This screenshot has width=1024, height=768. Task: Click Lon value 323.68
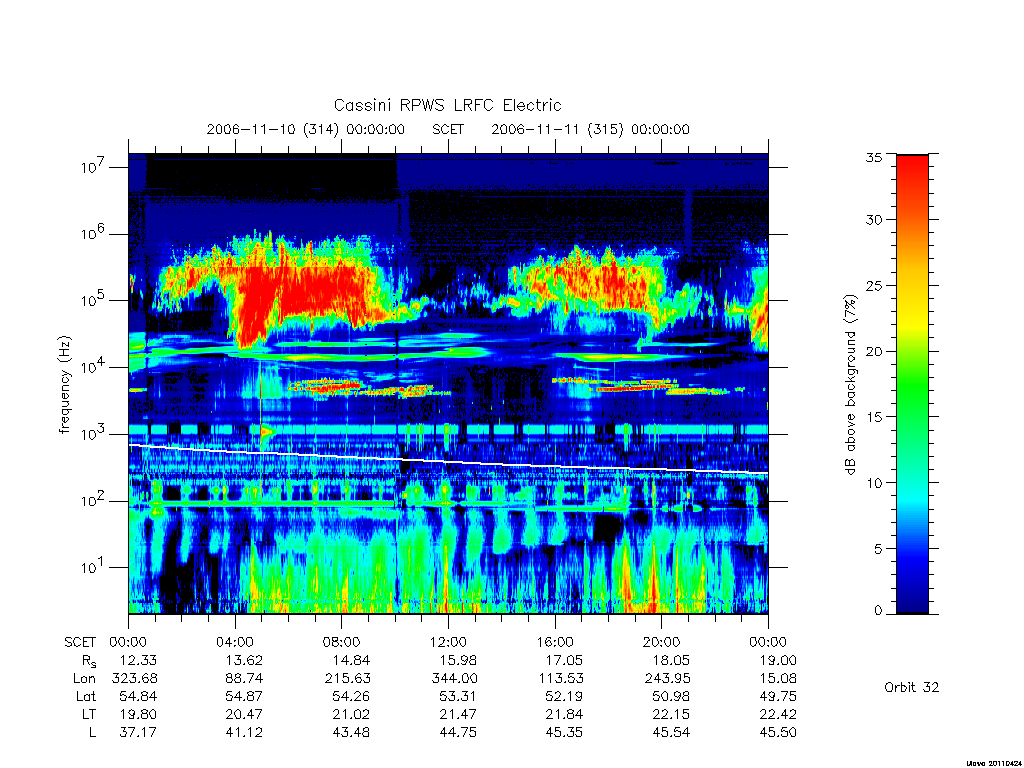135,679
